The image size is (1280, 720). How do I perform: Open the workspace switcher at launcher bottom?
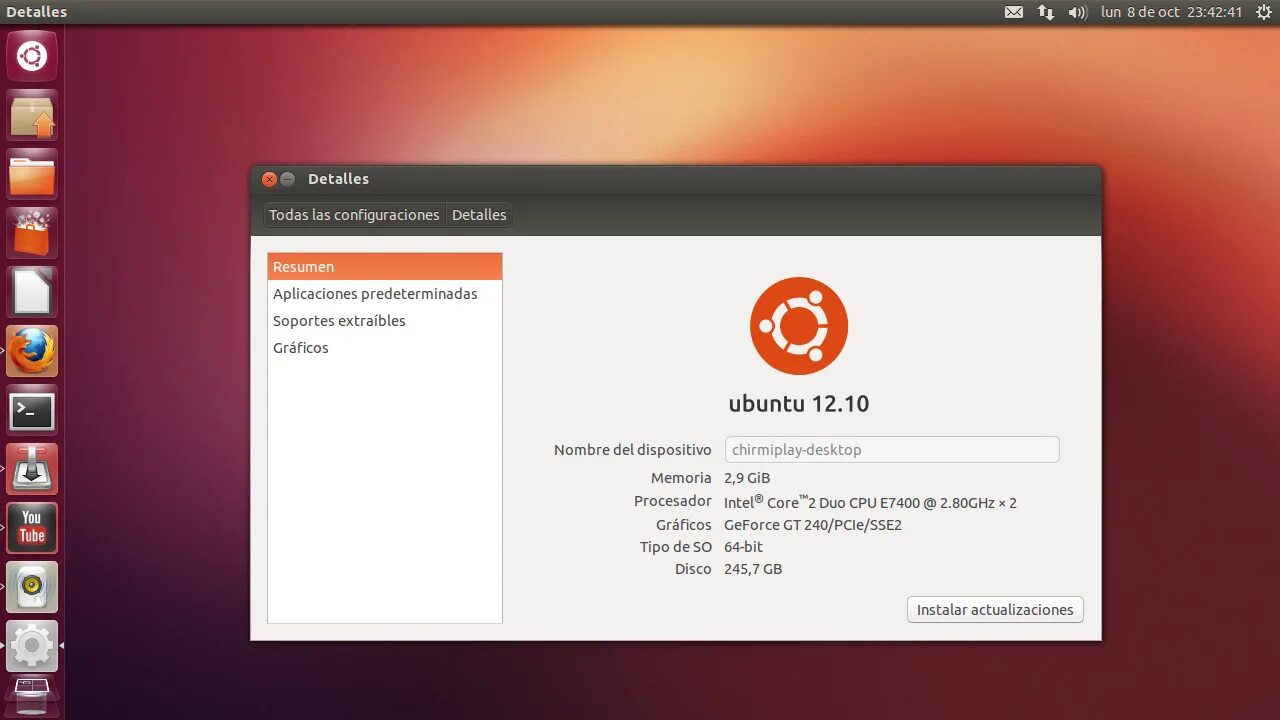coord(32,697)
